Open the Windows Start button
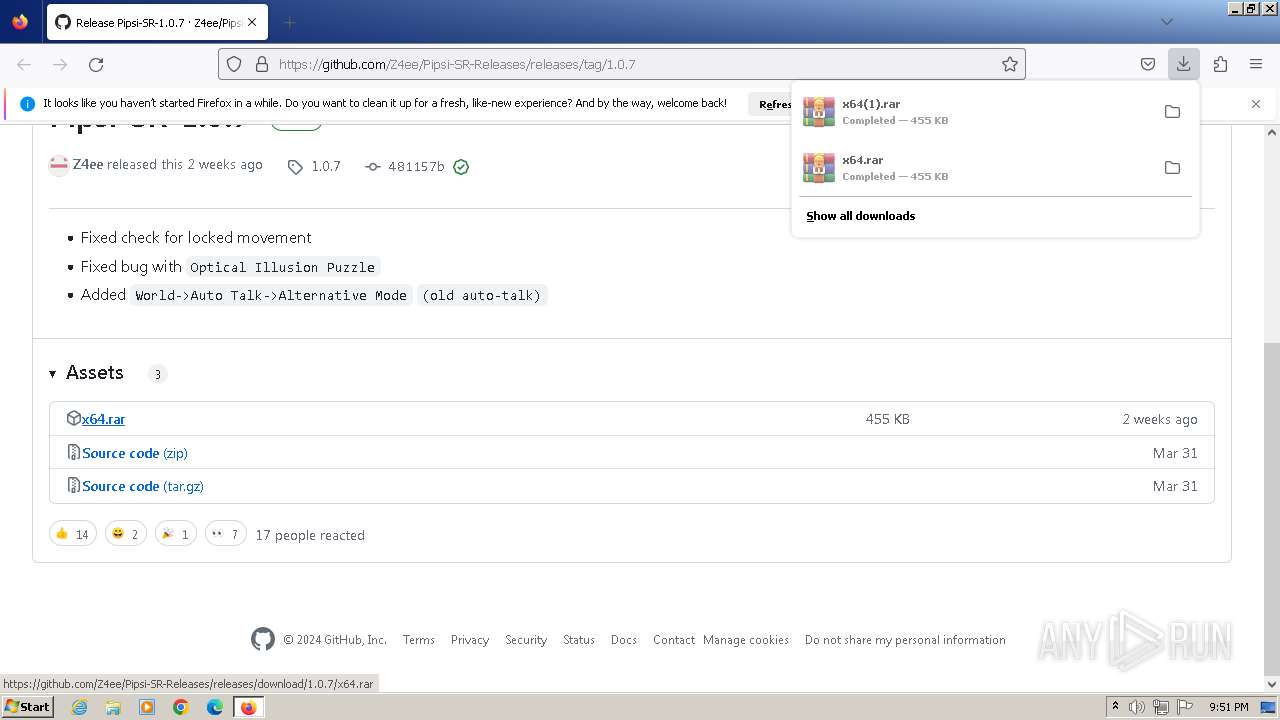Image resolution: width=1280 pixels, height=720 pixels. point(28,706)
